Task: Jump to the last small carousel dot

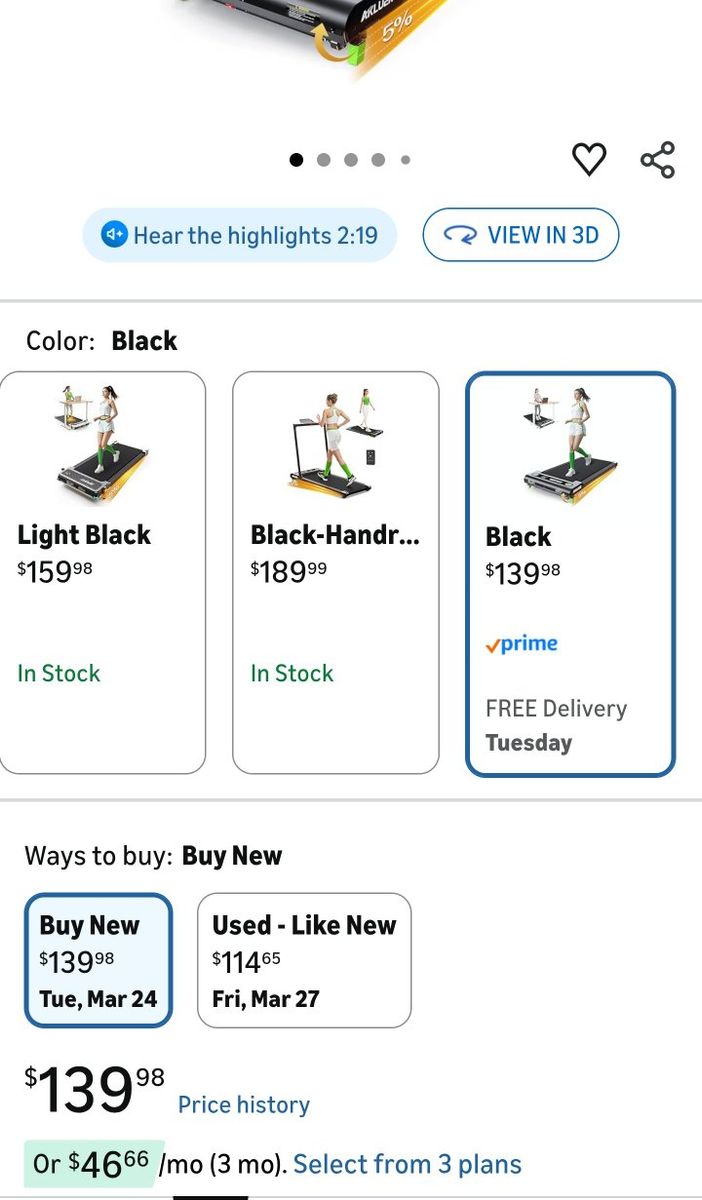Action: 405,160
